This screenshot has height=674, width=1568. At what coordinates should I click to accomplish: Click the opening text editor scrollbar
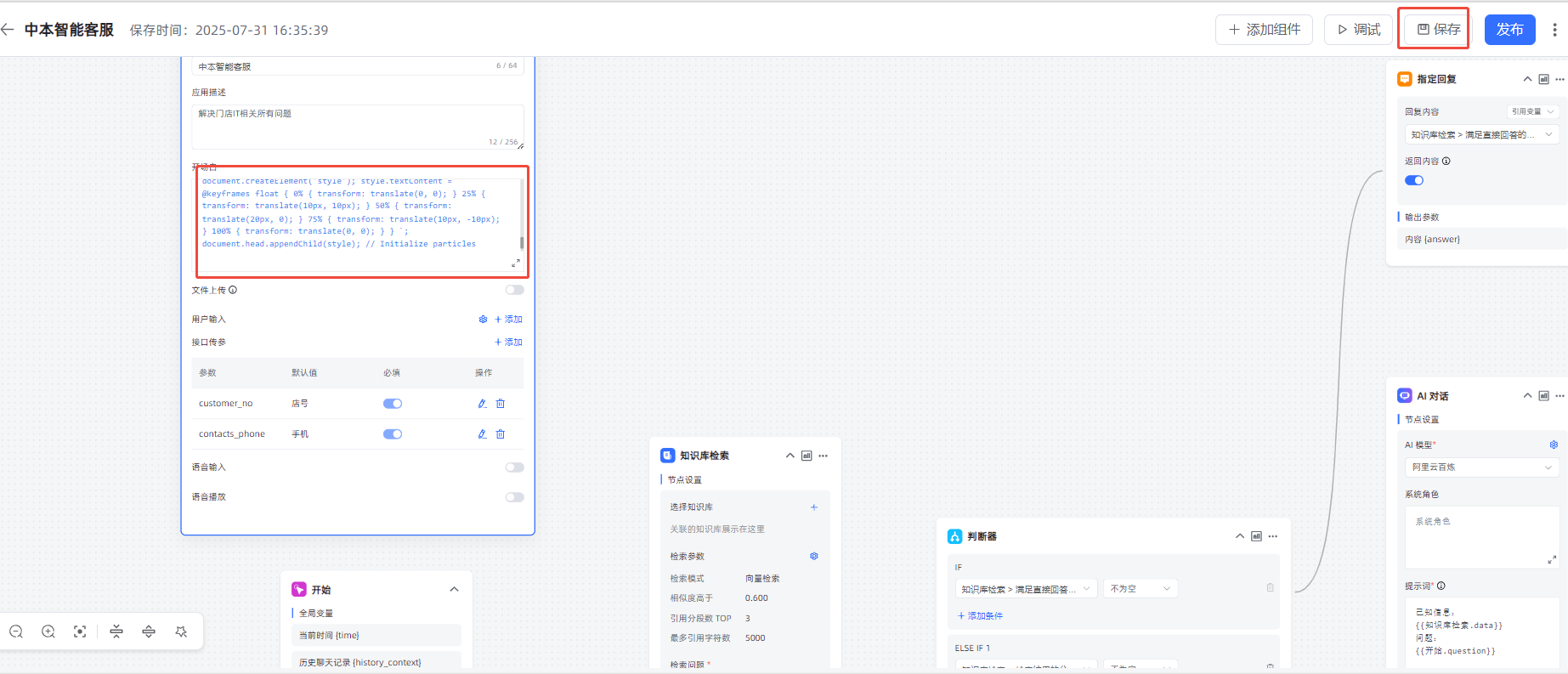click(522, 242)
